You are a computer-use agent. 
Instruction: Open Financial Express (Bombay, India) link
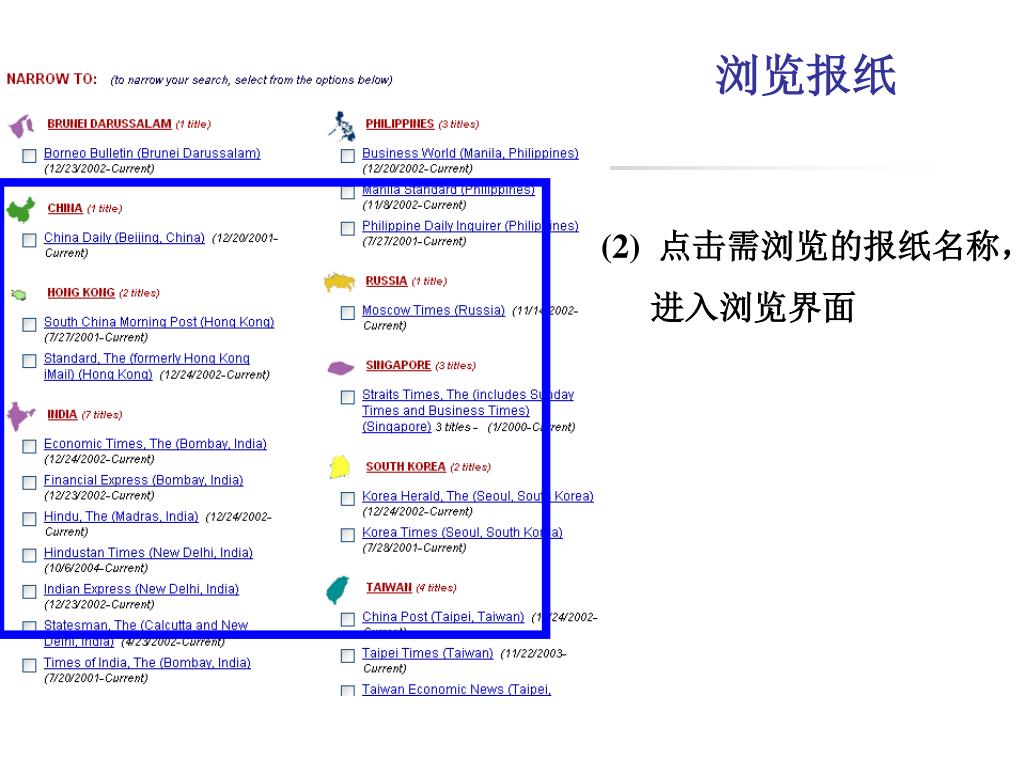[144, 480]
